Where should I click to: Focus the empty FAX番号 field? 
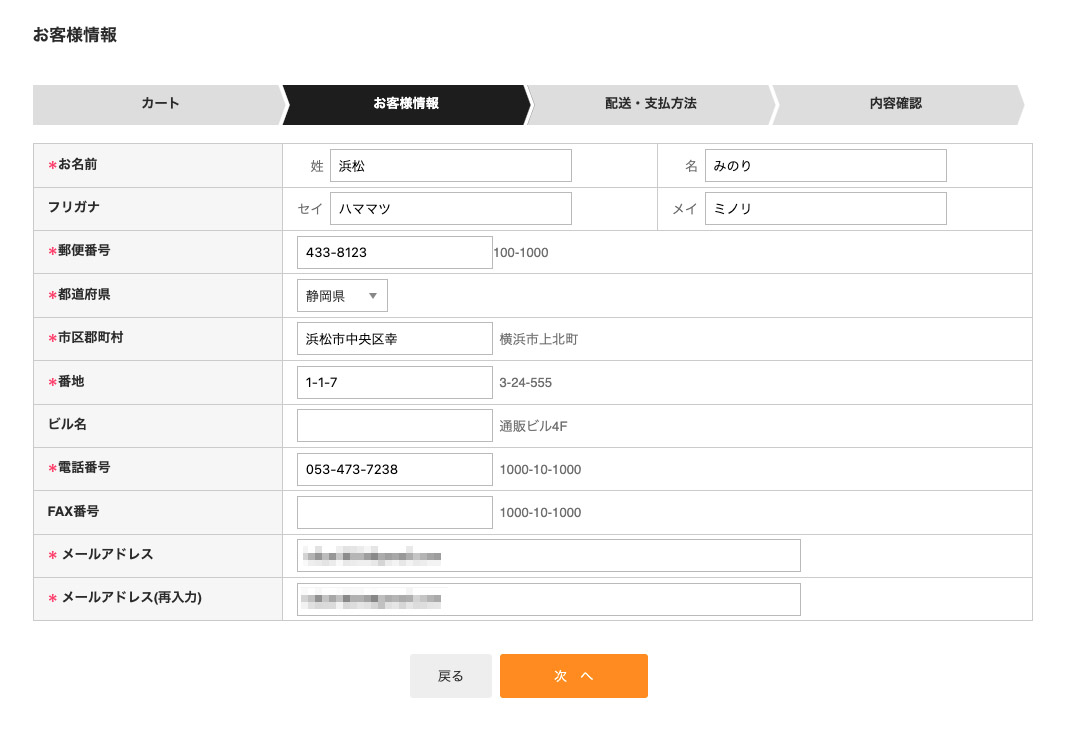click(394, 512)
